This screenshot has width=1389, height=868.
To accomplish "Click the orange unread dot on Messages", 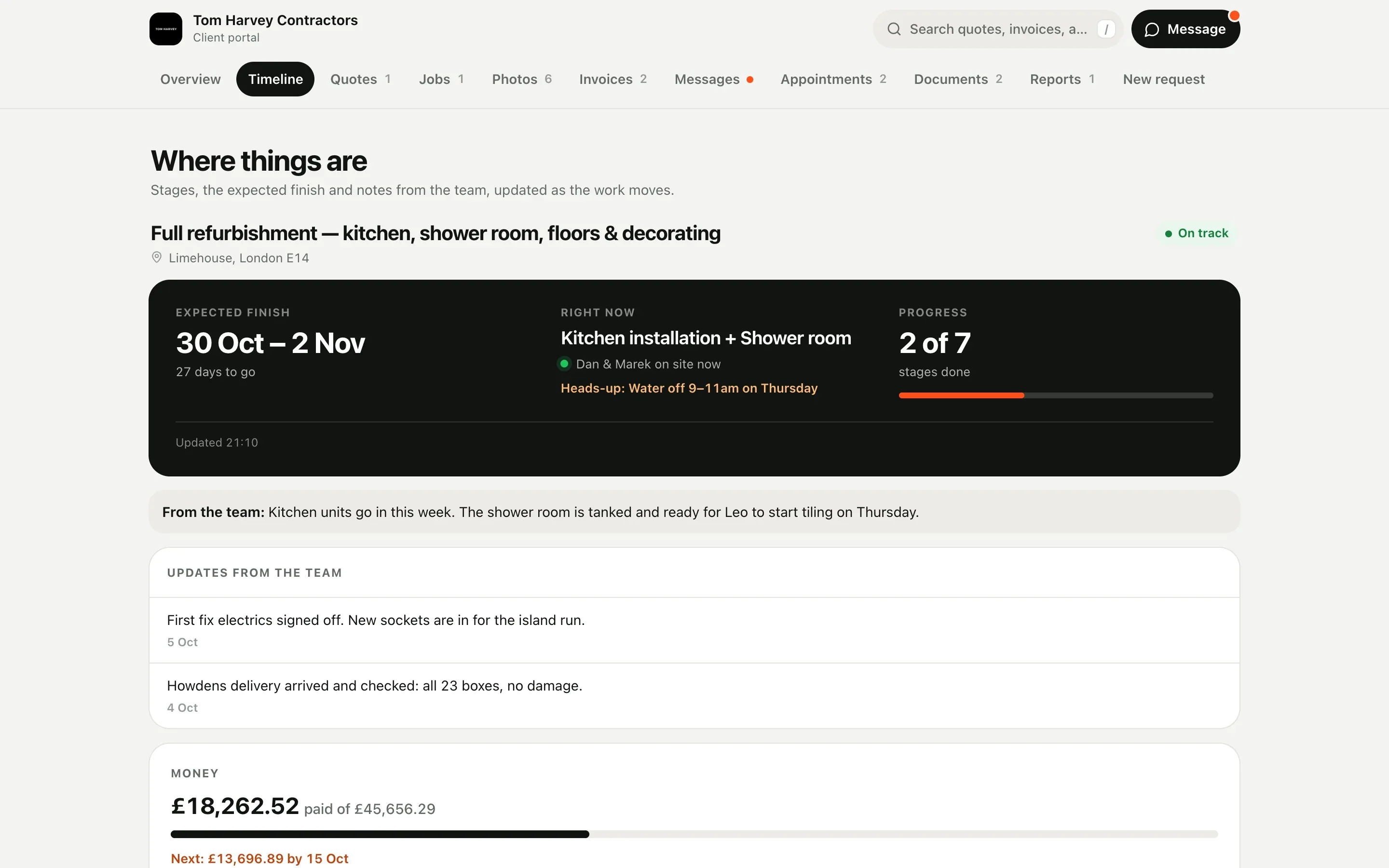I will coord(749,79).
